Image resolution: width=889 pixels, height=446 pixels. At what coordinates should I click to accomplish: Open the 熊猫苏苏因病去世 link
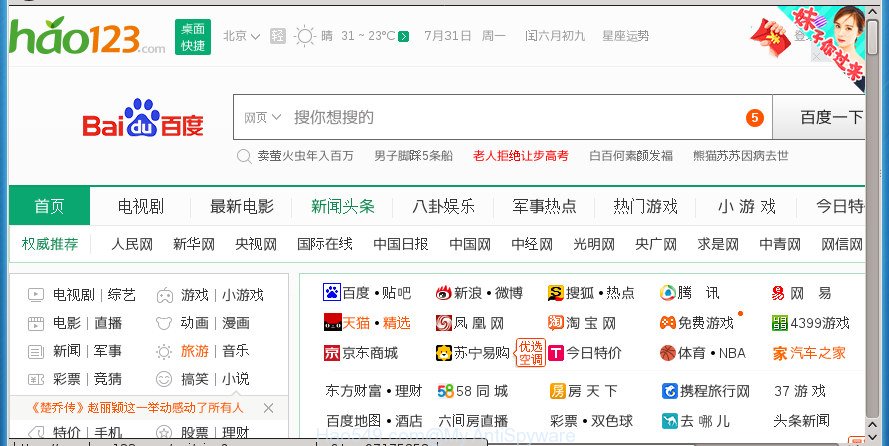click(x=740, y=156)
